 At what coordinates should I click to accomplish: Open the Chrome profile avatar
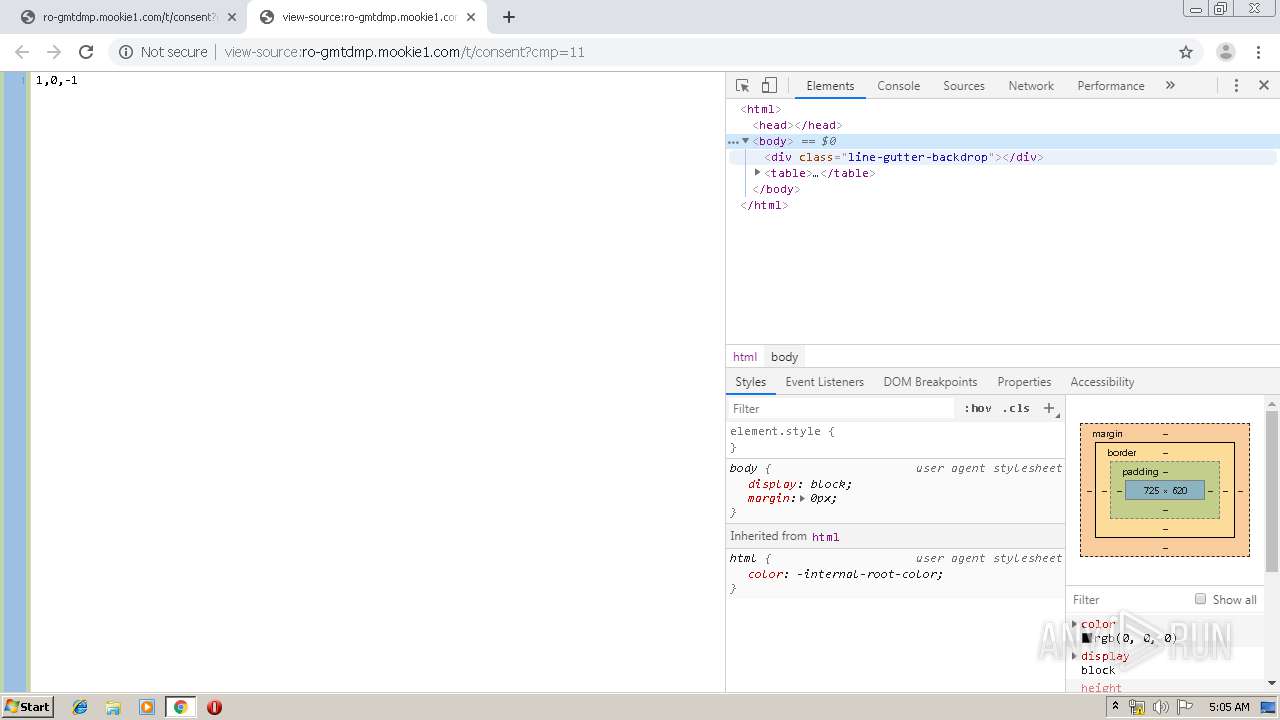(1225, 52)
